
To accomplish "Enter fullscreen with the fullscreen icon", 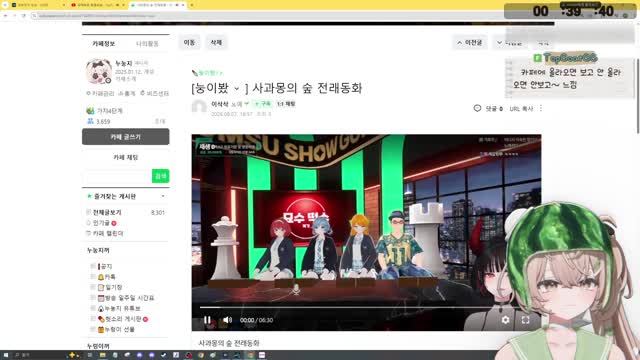I will [526, 320].
